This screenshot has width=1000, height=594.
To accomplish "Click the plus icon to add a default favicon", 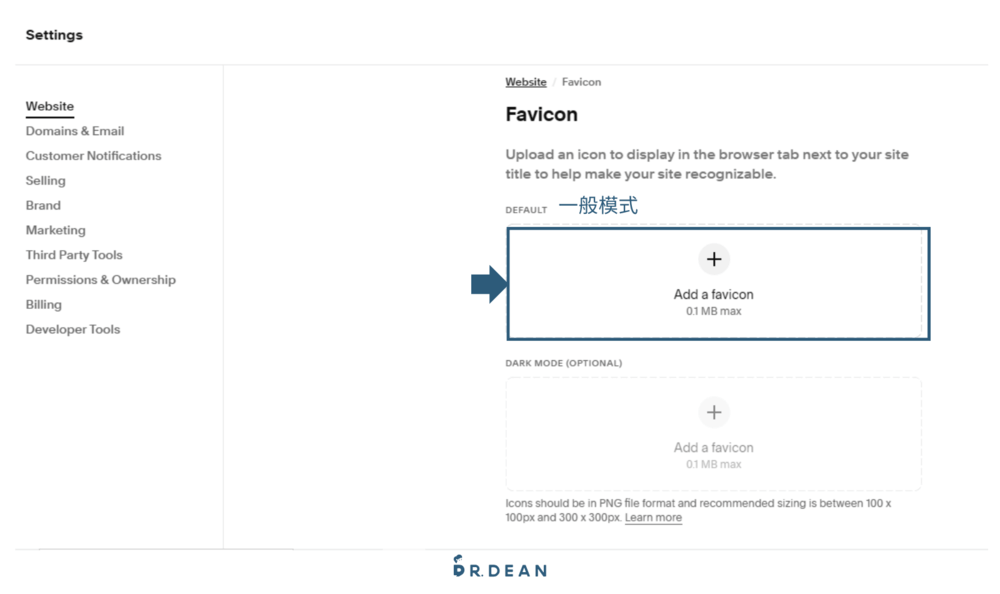I will 714,258.
